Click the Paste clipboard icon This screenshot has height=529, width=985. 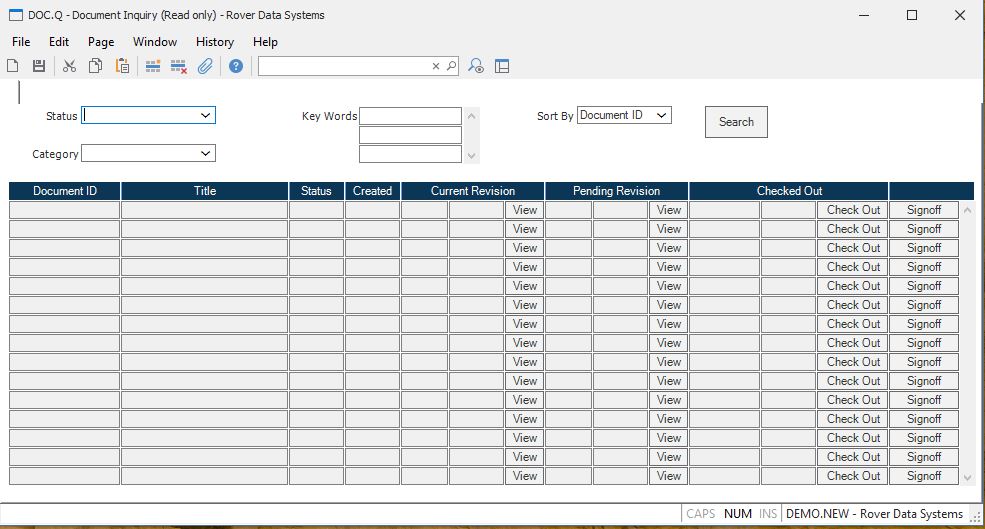tap(122, 66)
